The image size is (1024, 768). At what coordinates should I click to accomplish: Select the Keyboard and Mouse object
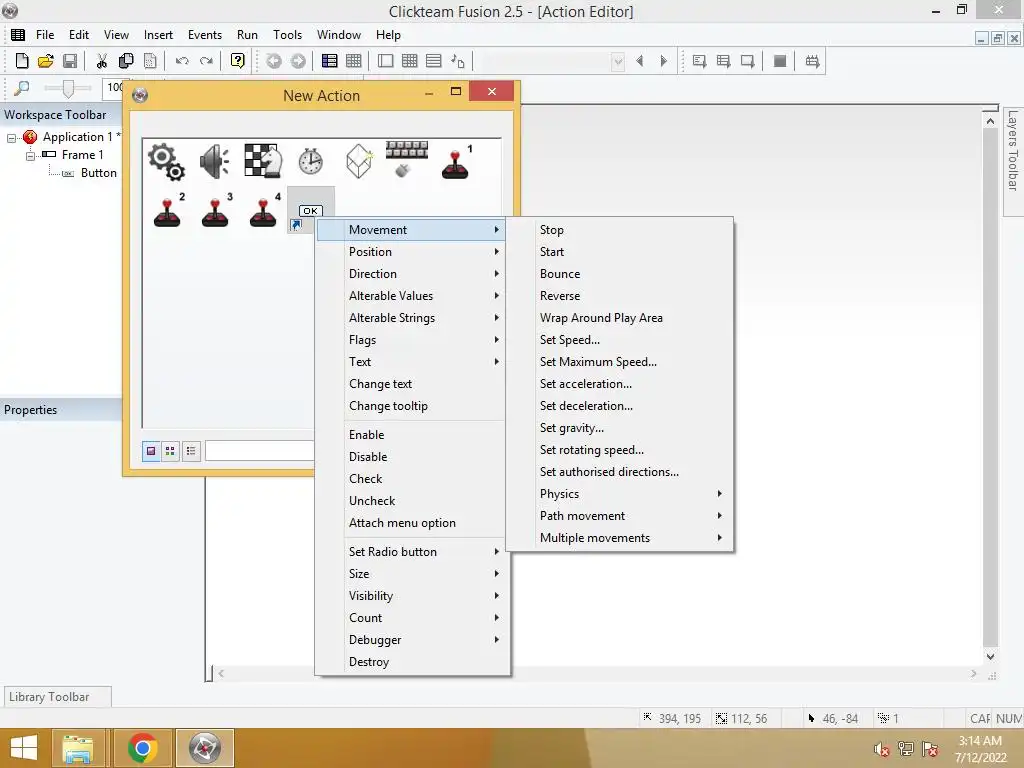[x=407, y=159]
